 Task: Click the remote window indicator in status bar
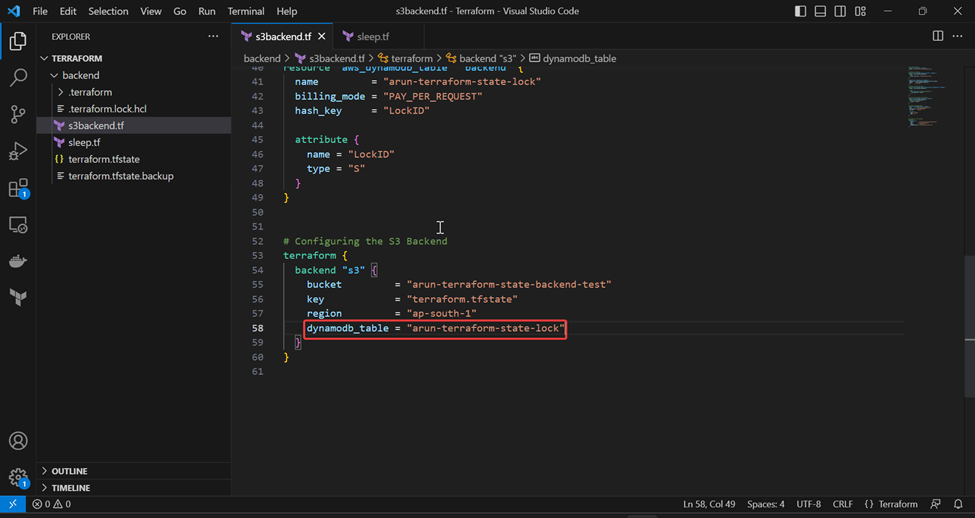click(x=12, y=504)
